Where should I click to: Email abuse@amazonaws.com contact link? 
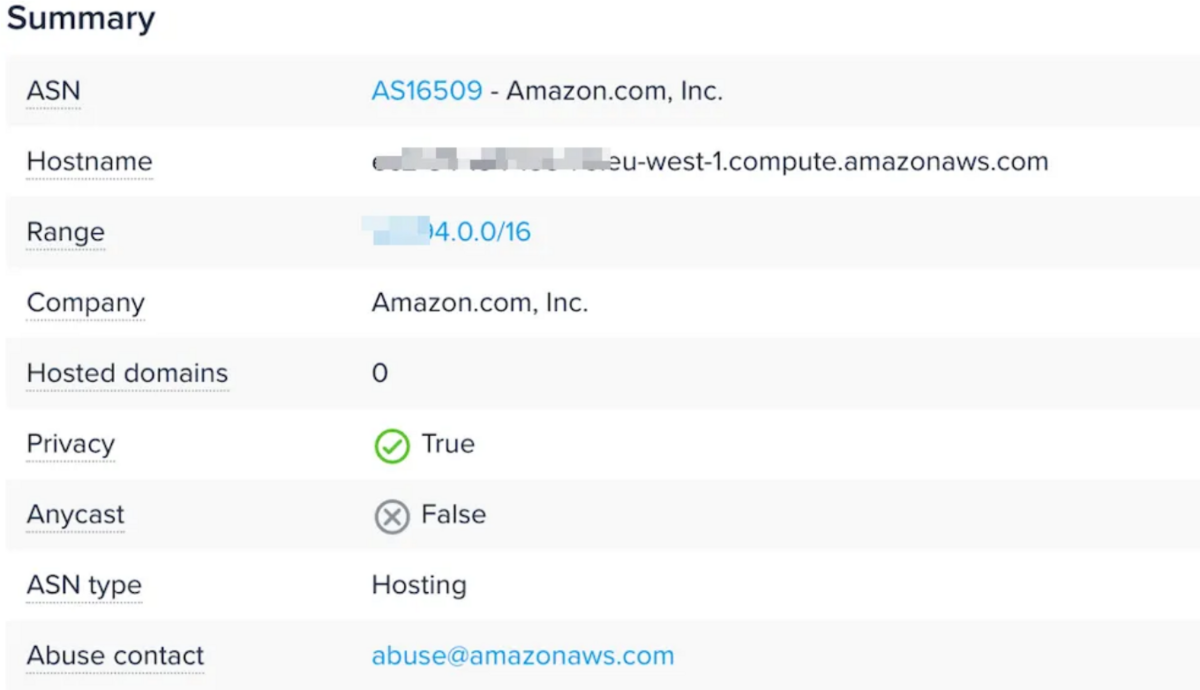click(x=523, y=656)
